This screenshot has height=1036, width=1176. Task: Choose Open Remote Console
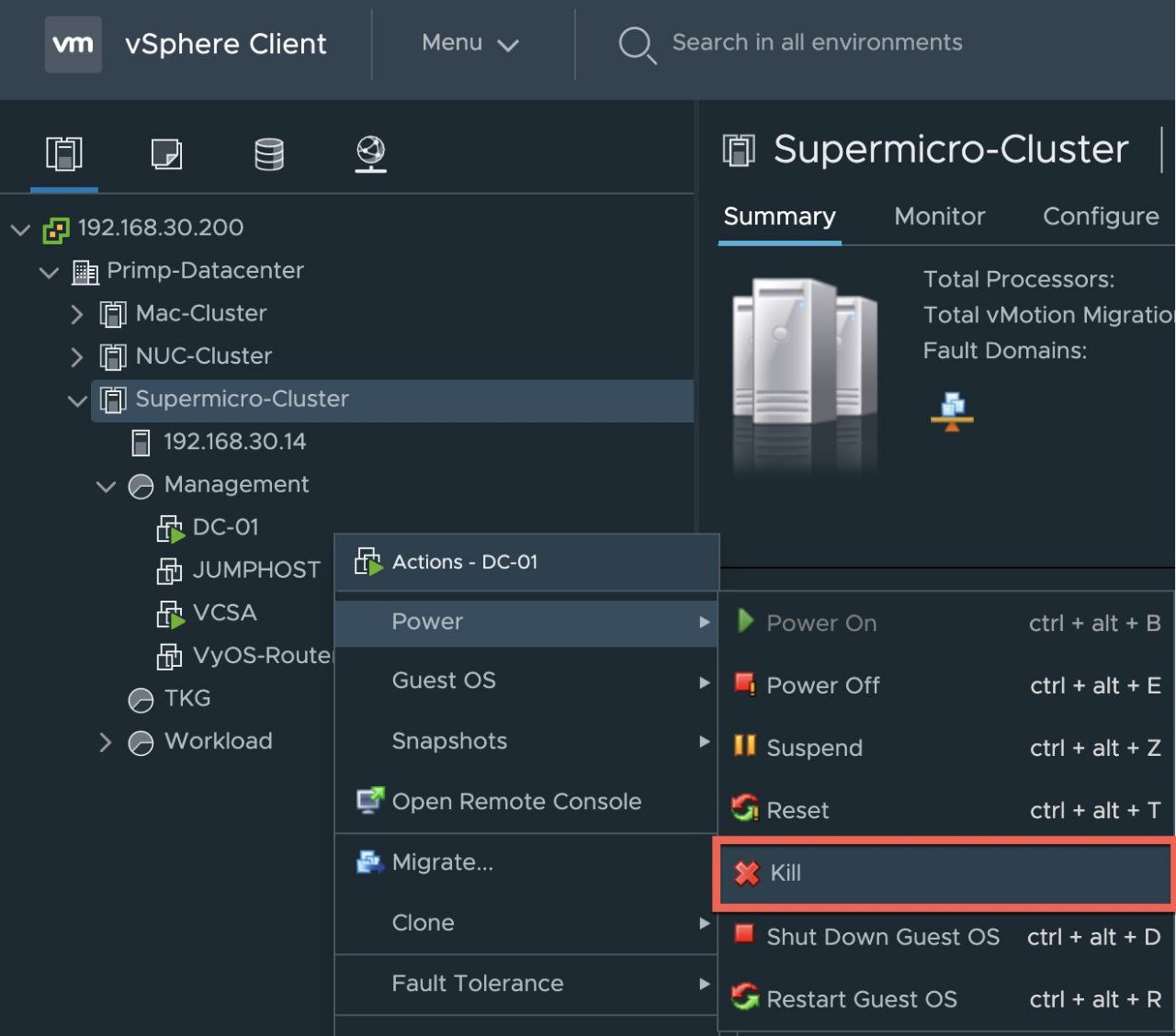pos(526,802)
